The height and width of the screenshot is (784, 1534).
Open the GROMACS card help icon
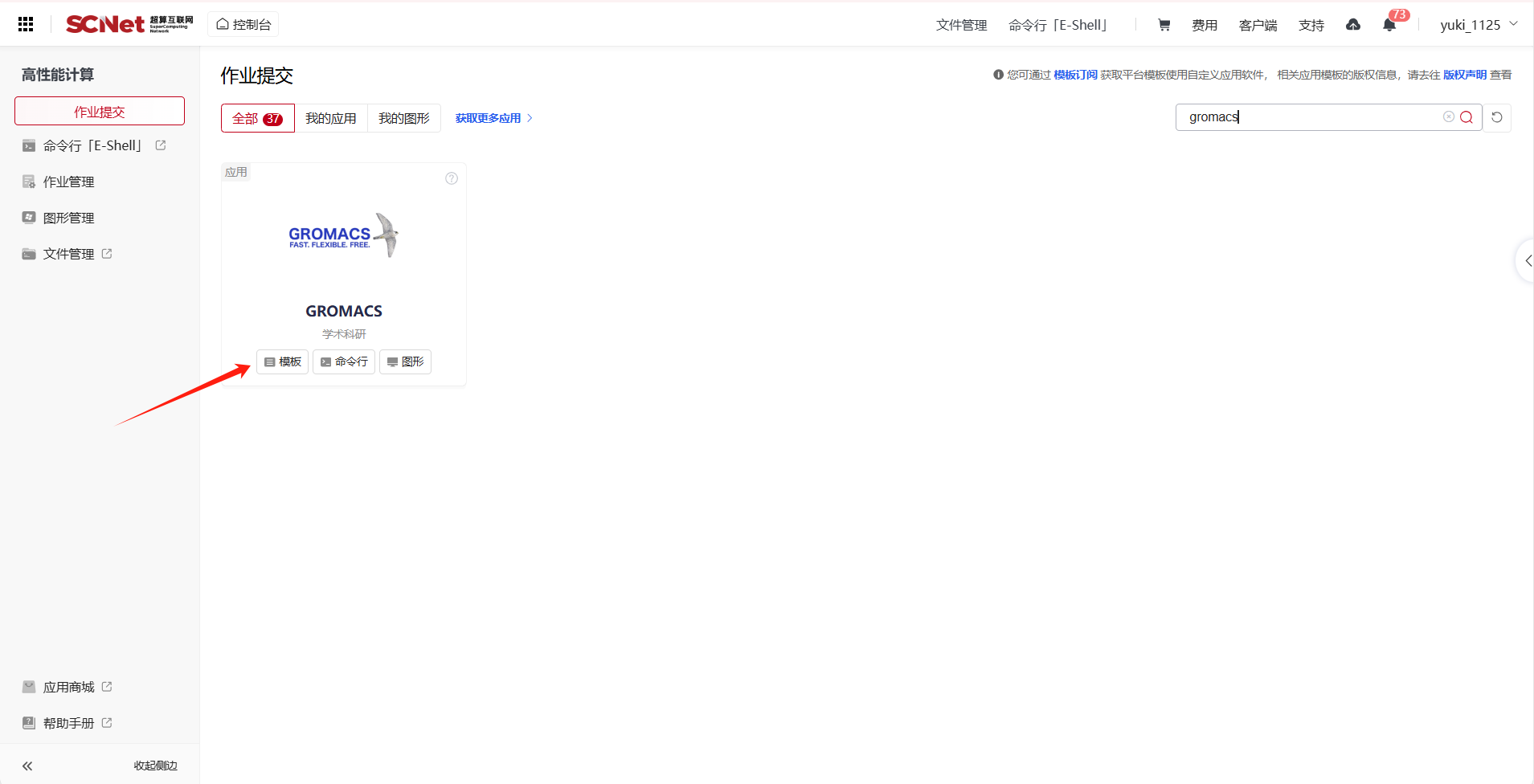click(x=452, y=178)
